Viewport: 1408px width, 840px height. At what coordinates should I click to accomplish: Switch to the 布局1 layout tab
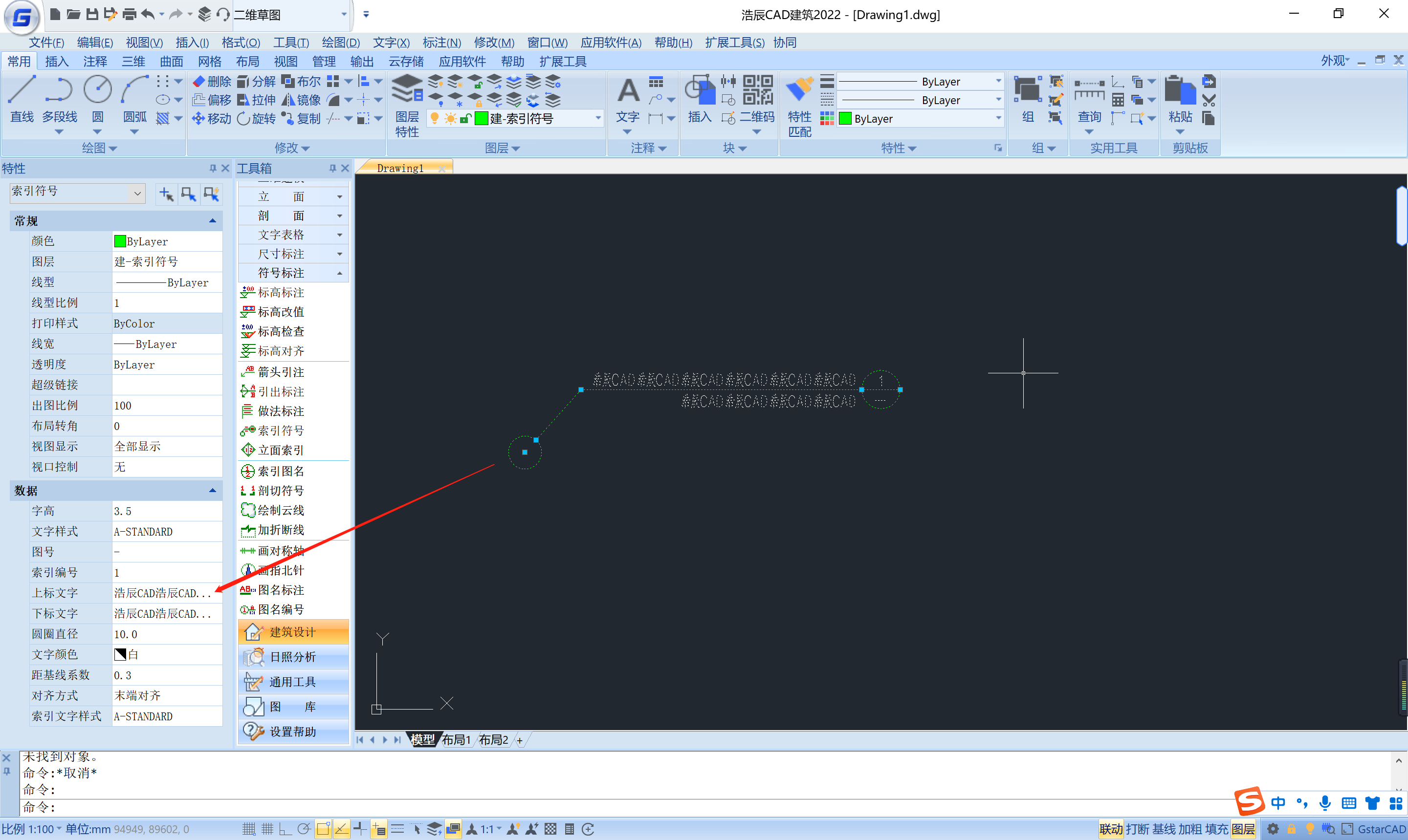(x=456, y=739)
